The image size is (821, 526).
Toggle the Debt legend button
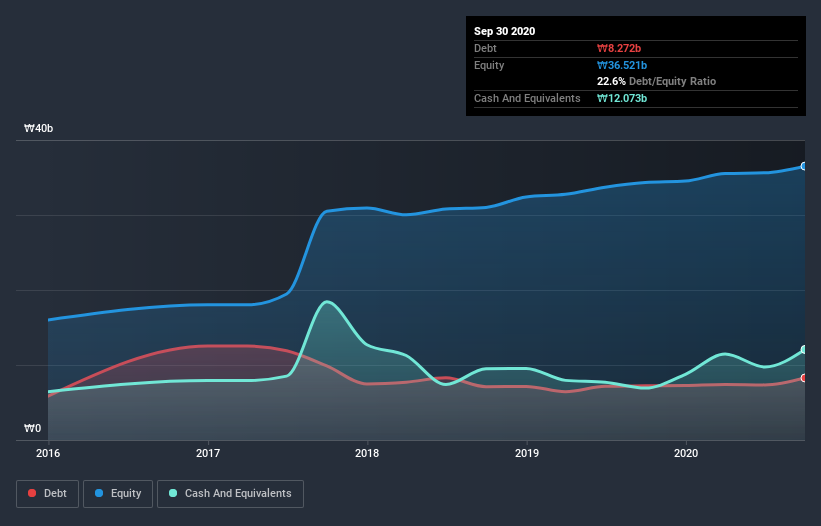click(48, 494)
